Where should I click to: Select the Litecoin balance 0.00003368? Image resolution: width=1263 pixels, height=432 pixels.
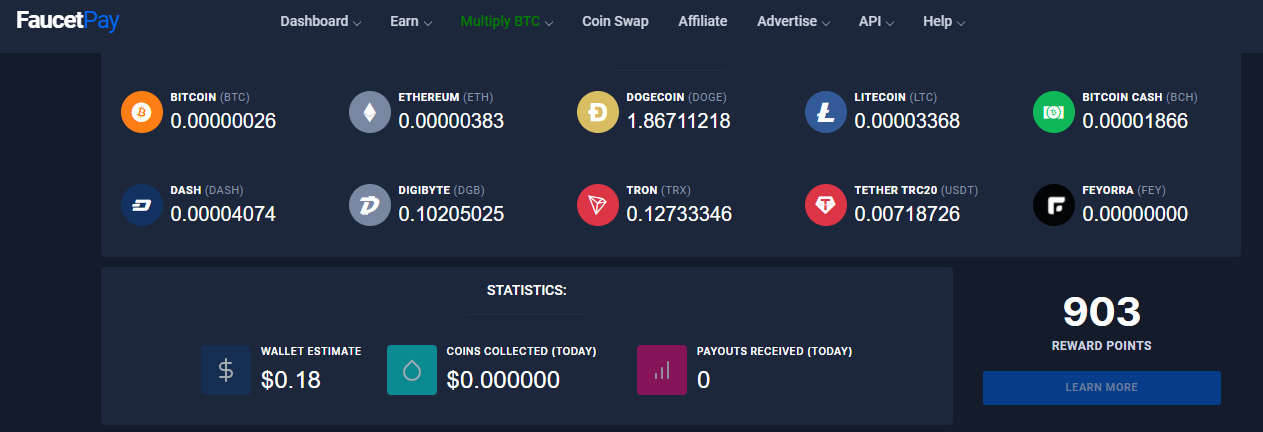tap(907, 121)
